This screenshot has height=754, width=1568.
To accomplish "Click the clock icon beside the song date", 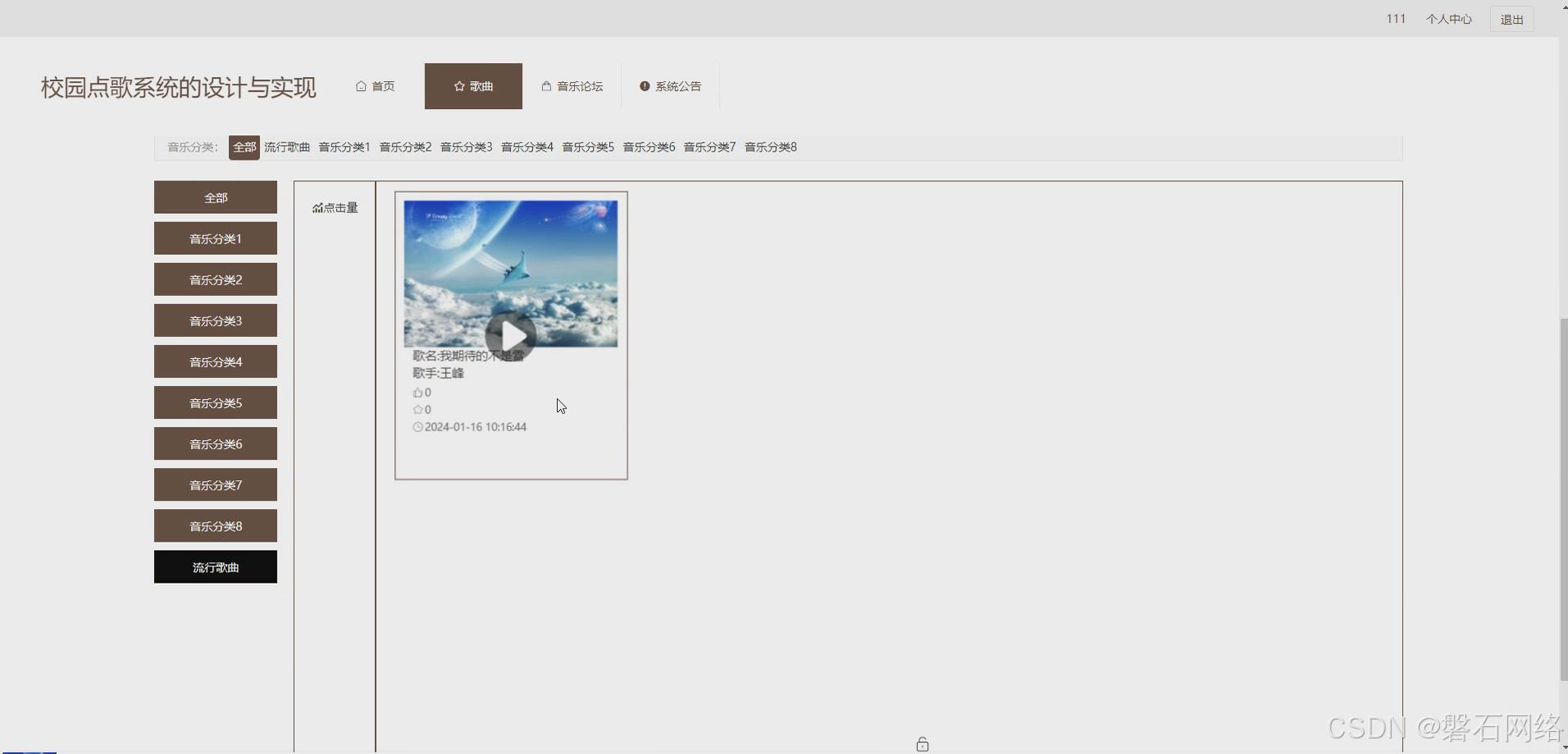I will (x=417, y=427).
